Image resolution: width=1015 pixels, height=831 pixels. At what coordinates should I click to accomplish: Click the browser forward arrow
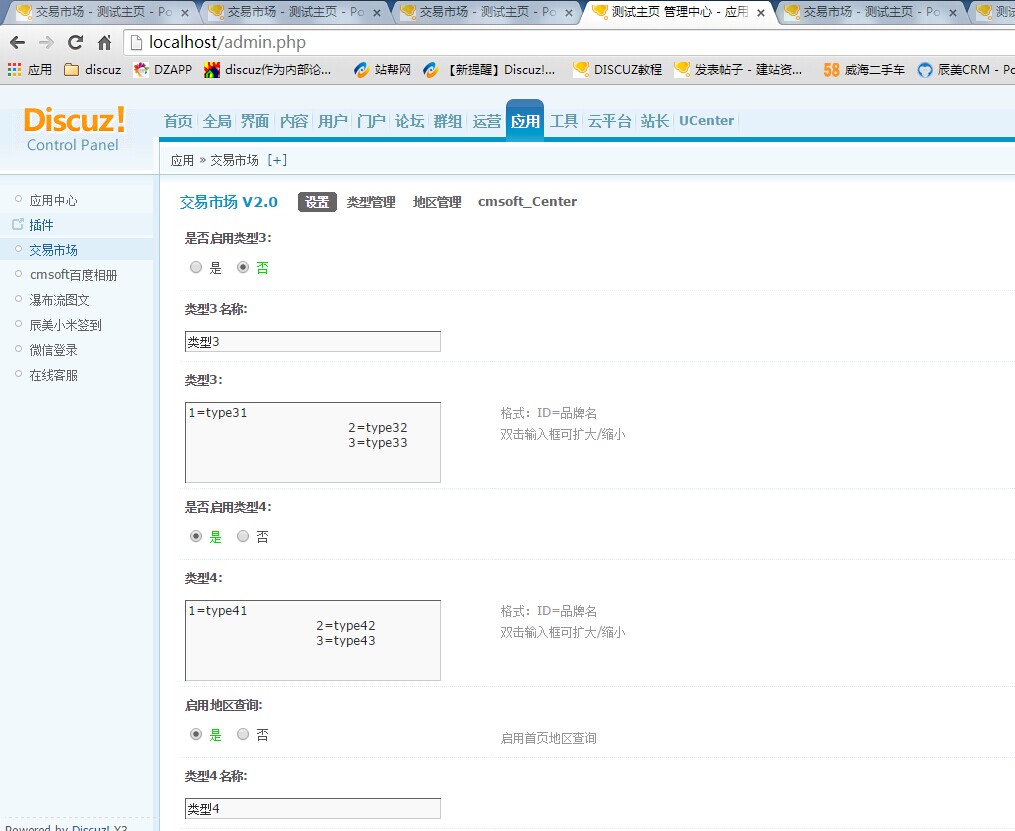pyautogui.click(x=46, y=43)
